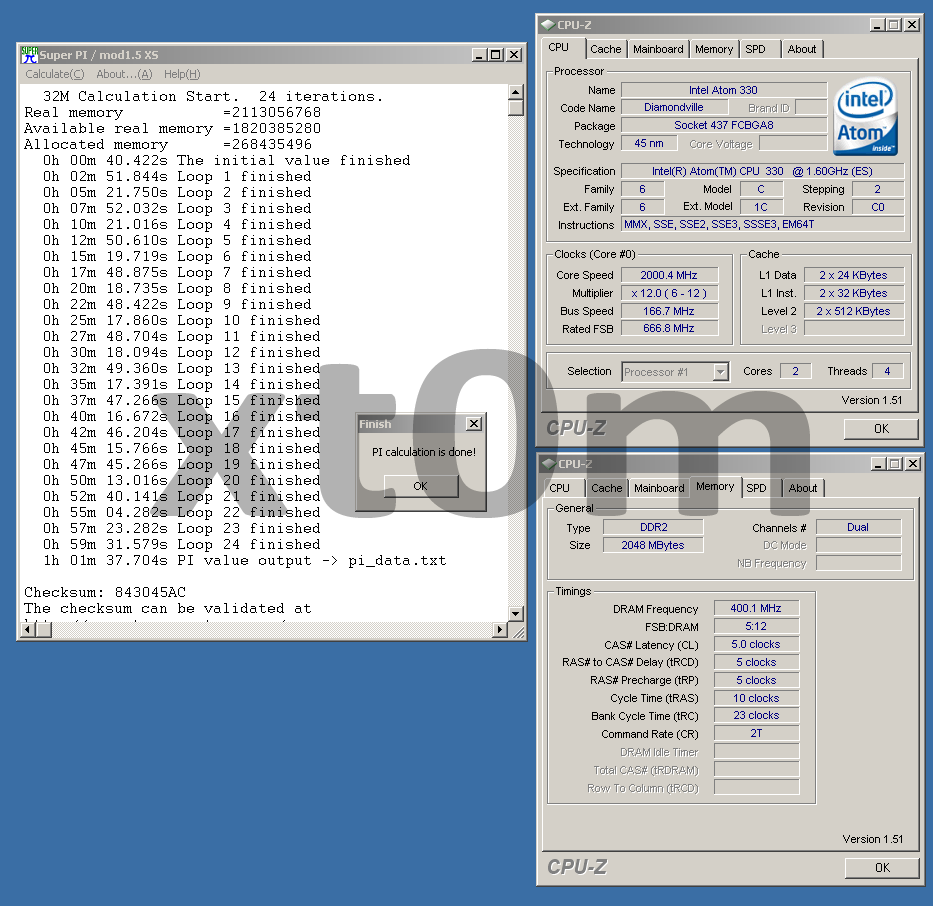Click OK in the Finish dialog
933x906 pixels.
pos(421,486)
